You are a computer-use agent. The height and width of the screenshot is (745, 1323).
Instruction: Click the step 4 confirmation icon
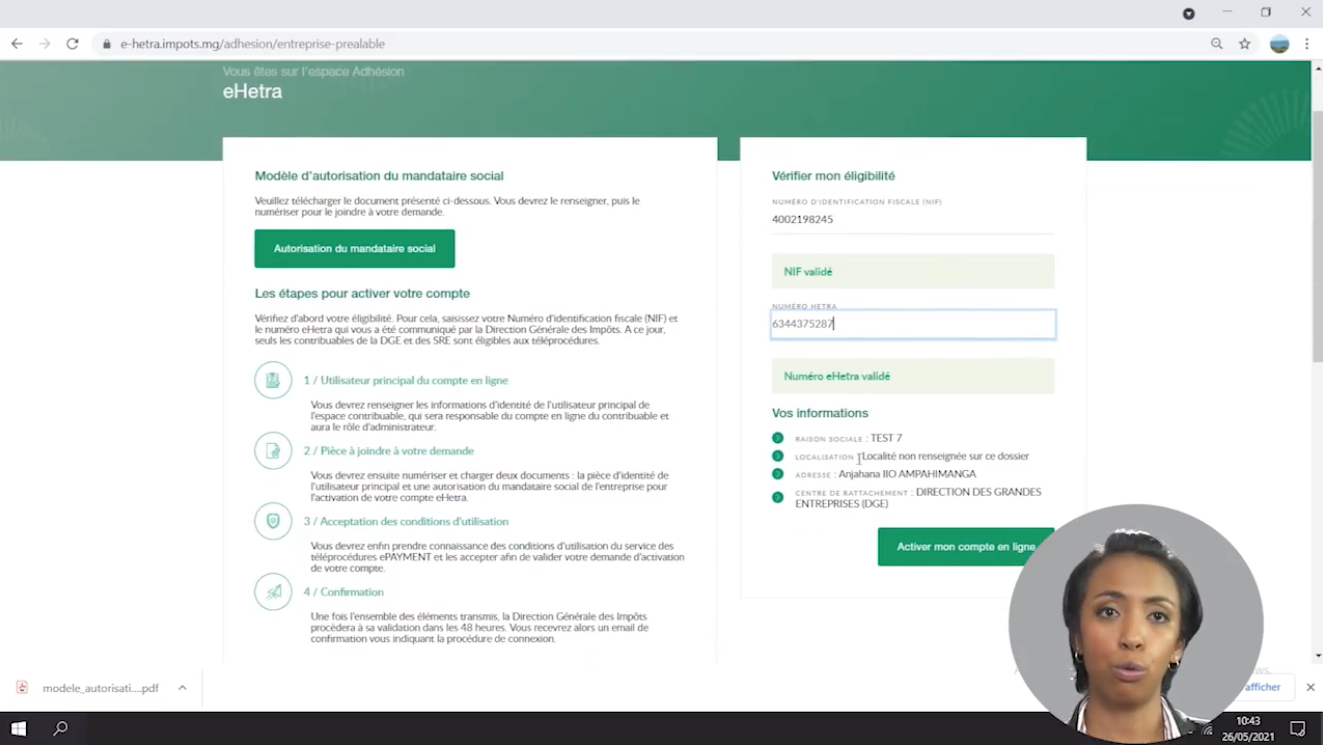(x=273, y=592)
